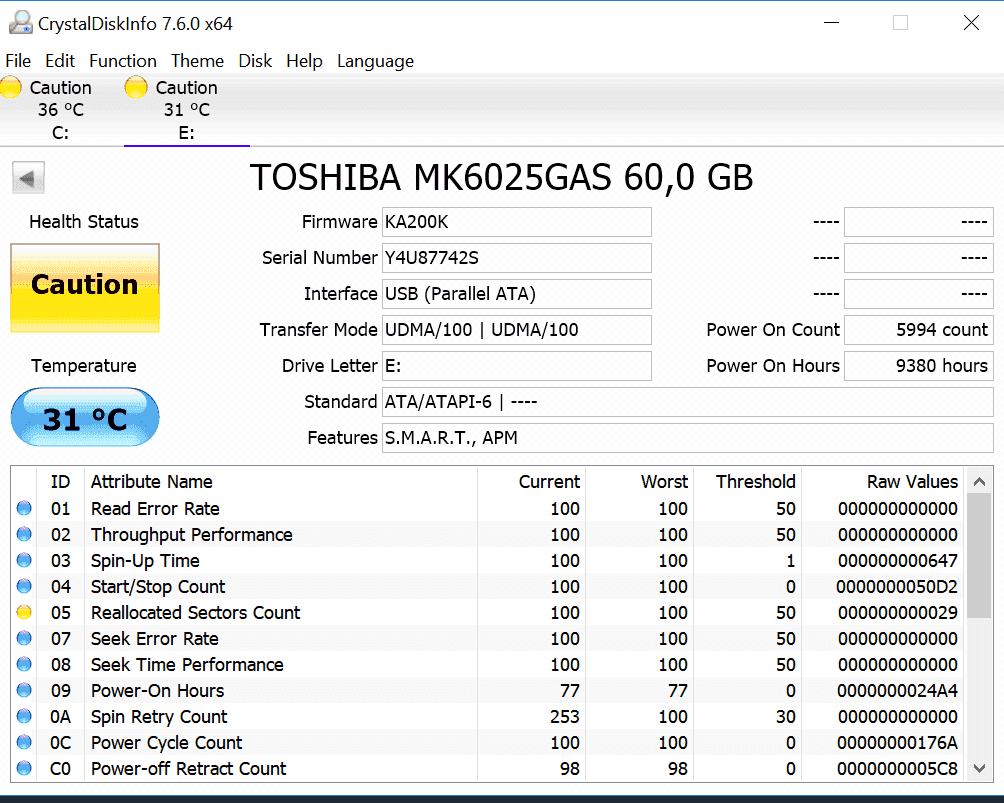Image resolution: width=1004 pixels, height=803 pixels.
Task: Select the Read Error Rate attribute name
Action: pos(155,508)
